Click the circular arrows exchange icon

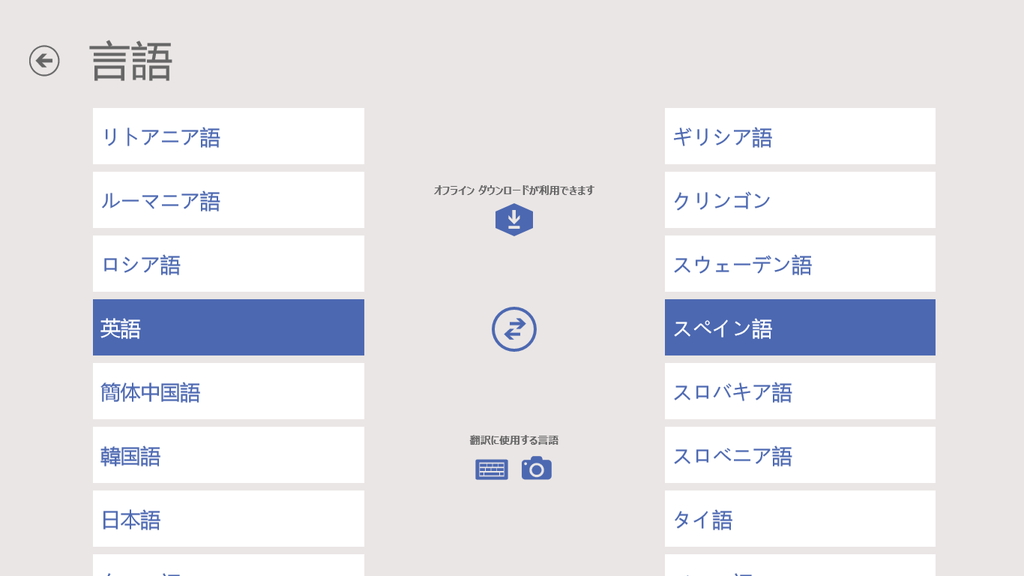tap(513, 327)
